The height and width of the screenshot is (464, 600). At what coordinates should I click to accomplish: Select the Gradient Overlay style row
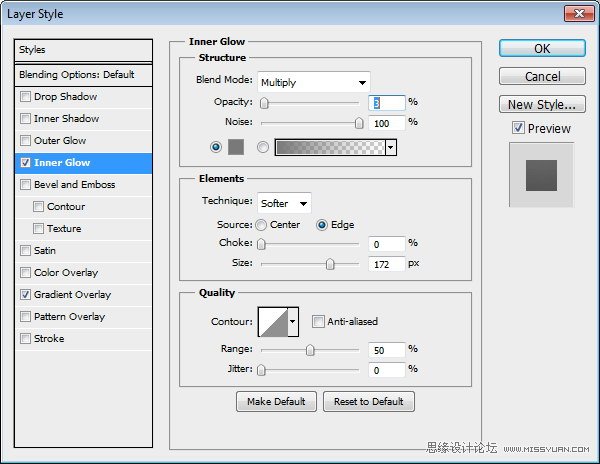(x=83, y=295)
